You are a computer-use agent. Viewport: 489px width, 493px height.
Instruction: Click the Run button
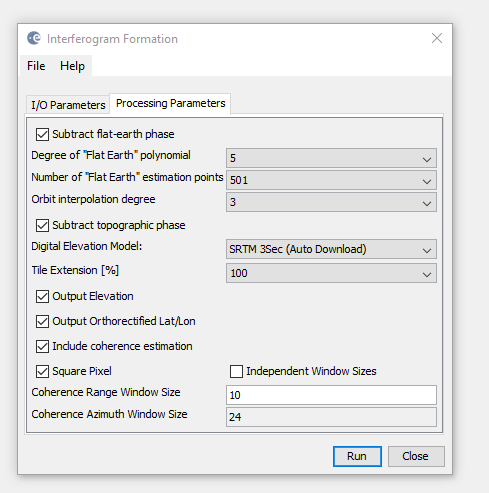click(x=357, y=456)
